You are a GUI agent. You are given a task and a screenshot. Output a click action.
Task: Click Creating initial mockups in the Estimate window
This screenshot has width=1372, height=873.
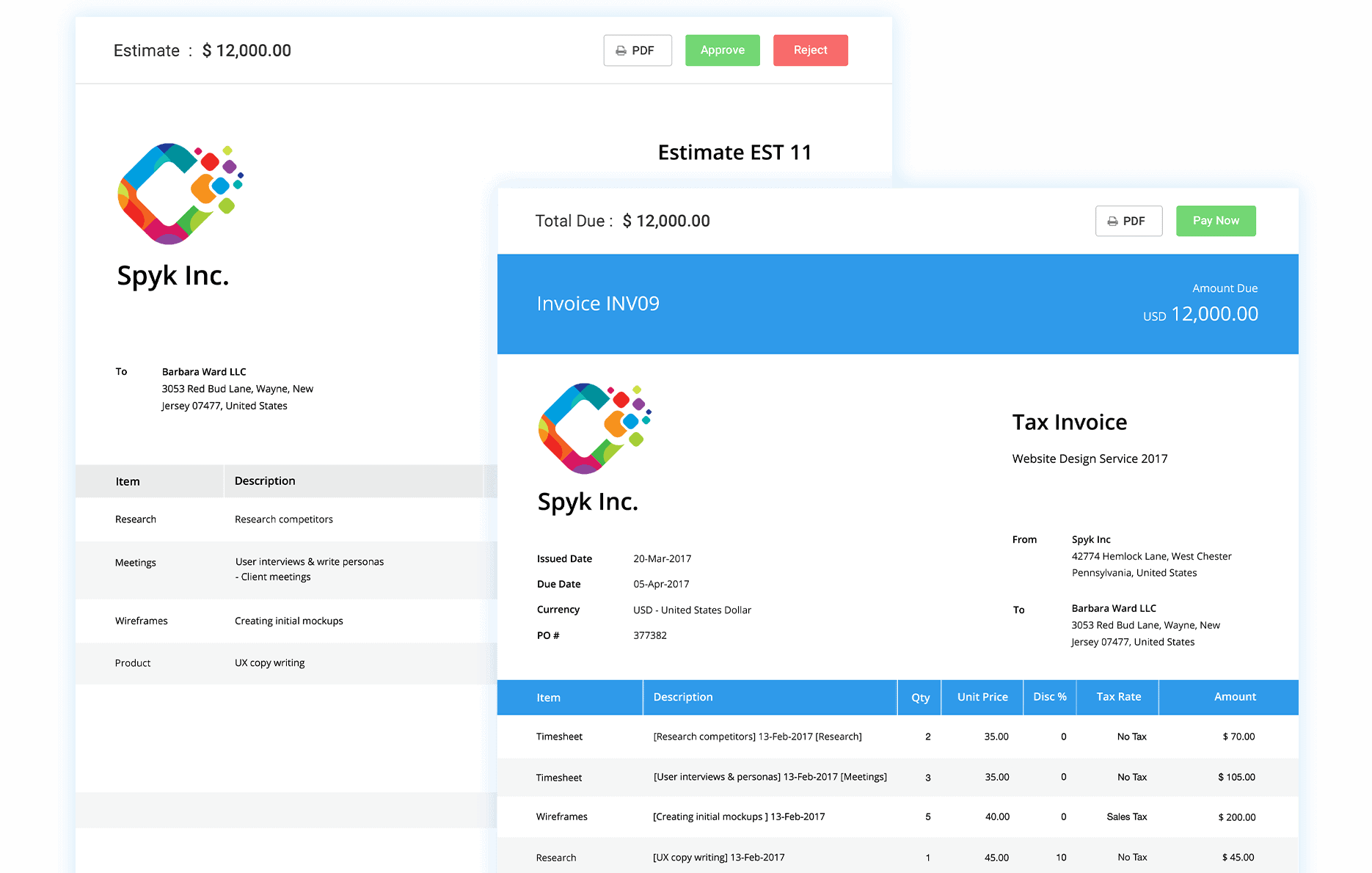point(289,621)
